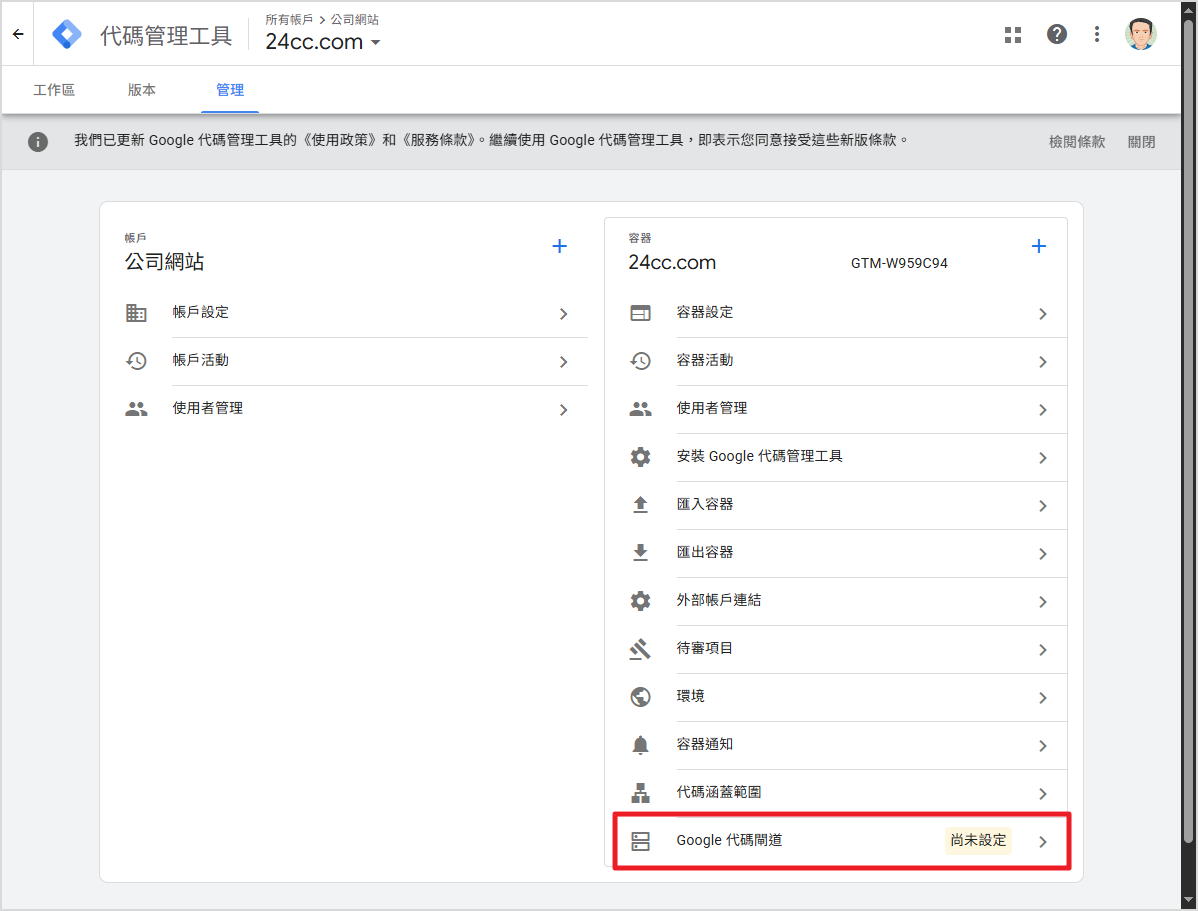This screenshot has height=911, width=1198.
Task: Click the back arrow icon
Action: click(18, 34)
